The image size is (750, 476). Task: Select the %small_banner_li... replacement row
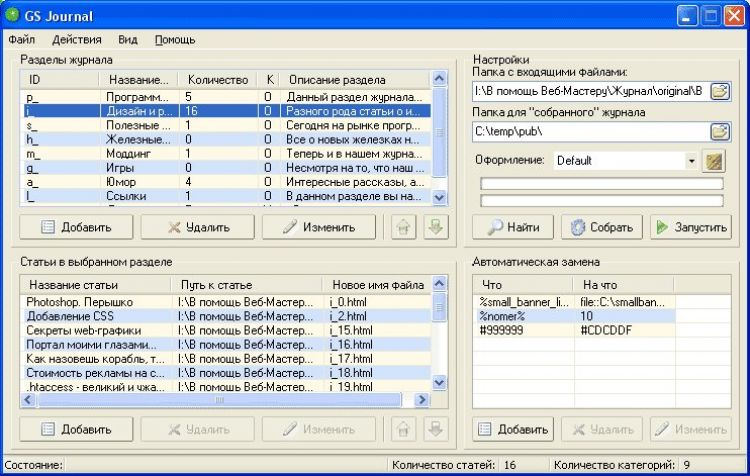[x=574, y=302]
